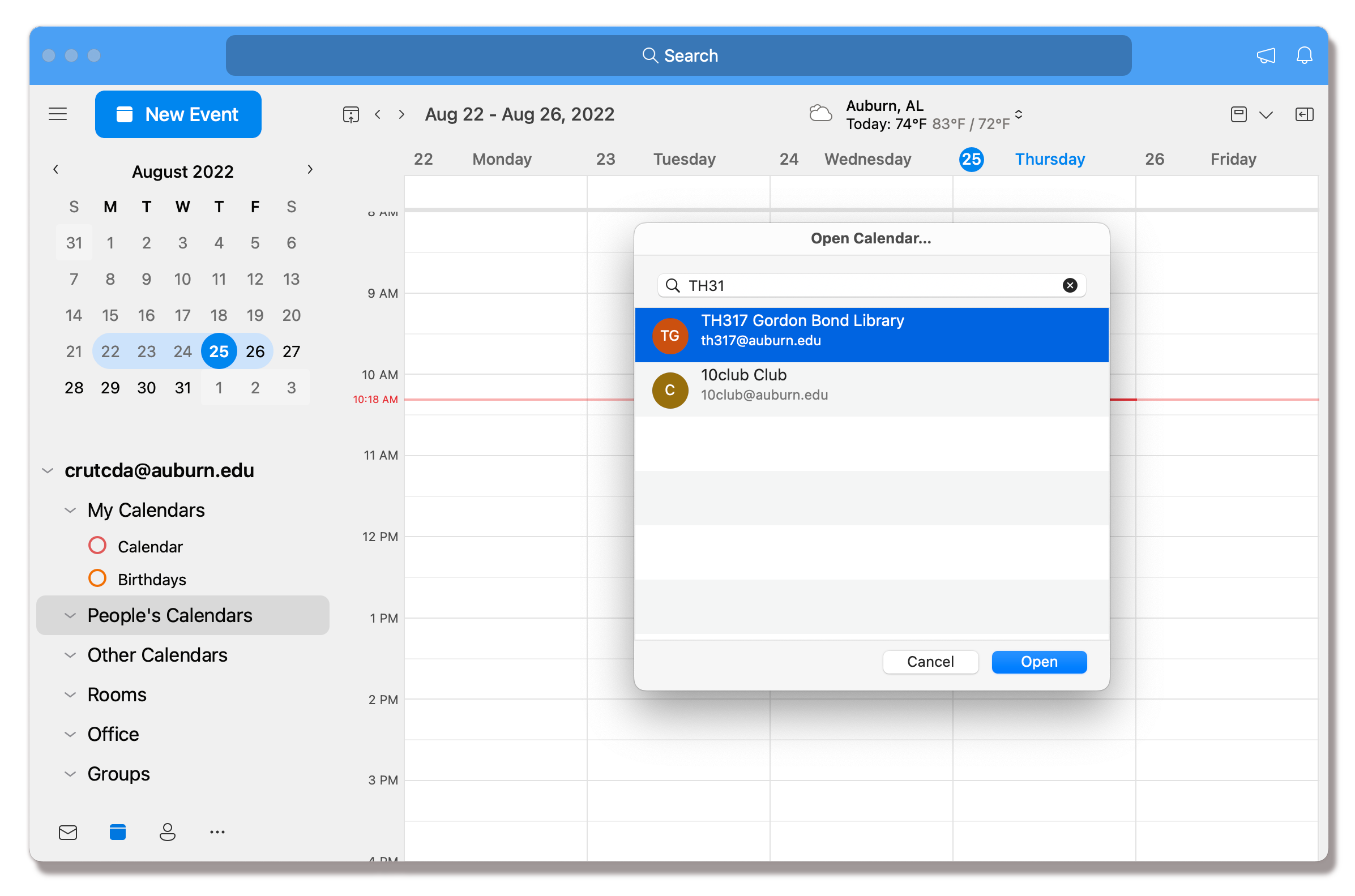Click the New Event button
Image resolution: width=1355 pixels, height=896 pixels.
[x=178, y=114]
